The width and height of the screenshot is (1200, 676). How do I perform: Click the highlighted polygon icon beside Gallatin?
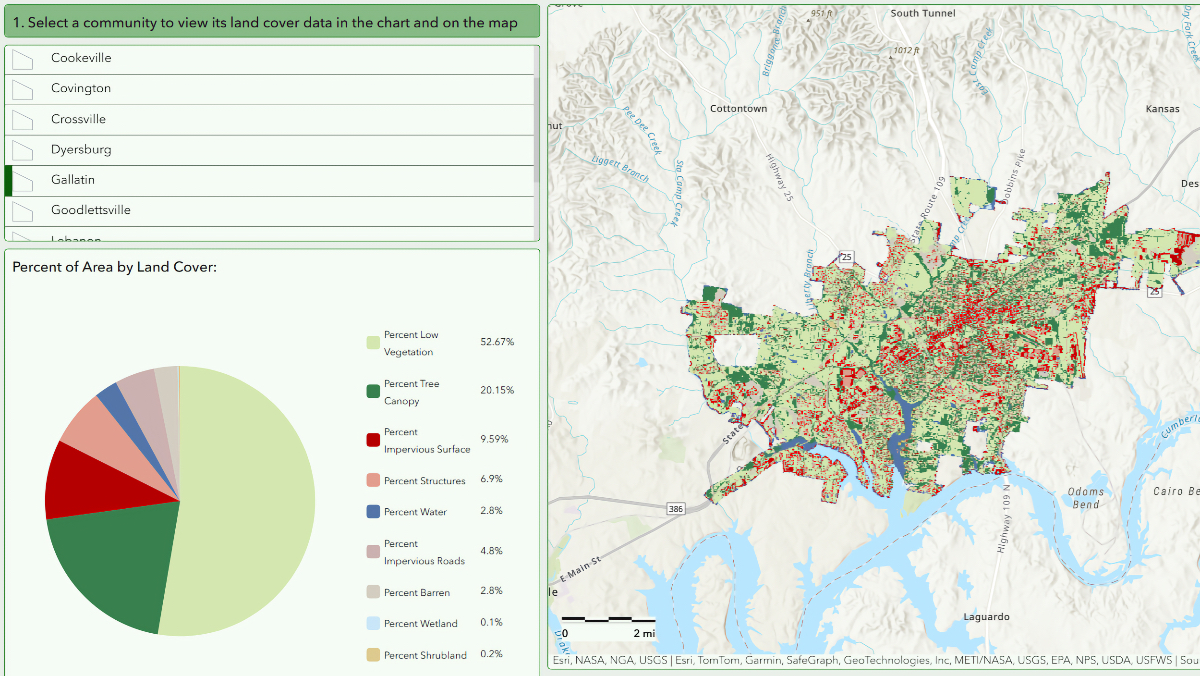click(23, 180)
